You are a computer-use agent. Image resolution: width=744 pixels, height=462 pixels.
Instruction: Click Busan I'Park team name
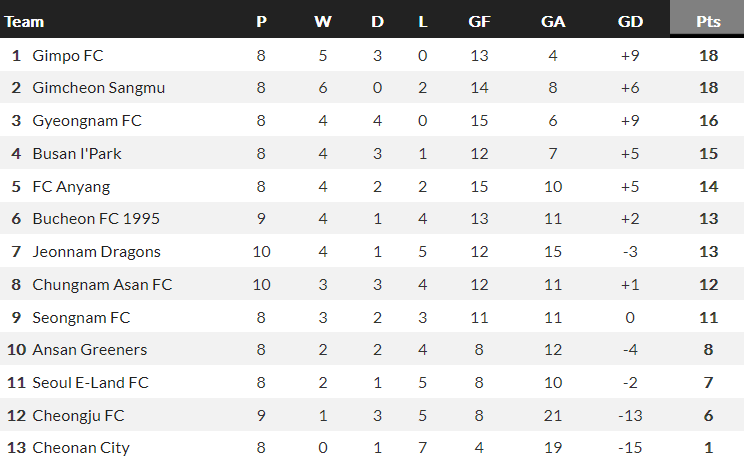point(77,154)
